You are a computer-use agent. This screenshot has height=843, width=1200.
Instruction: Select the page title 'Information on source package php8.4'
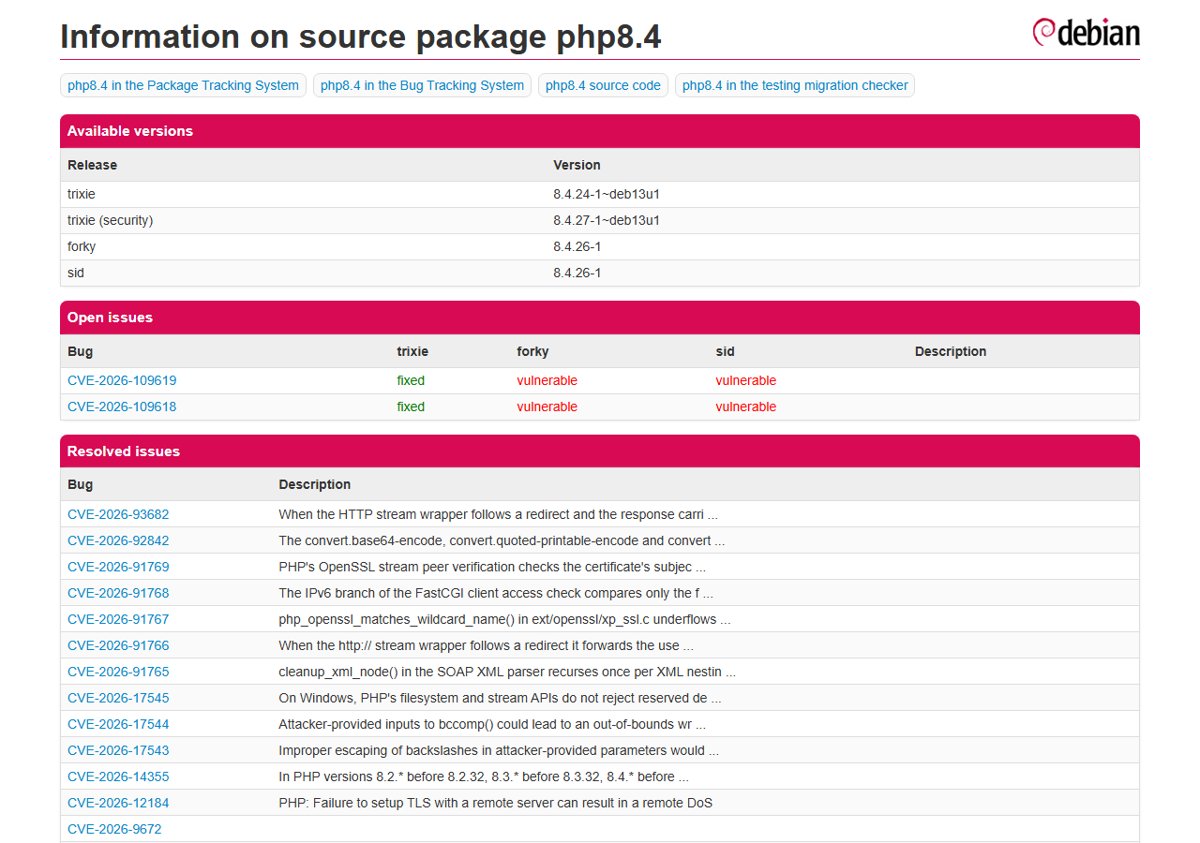pos(361,37)
